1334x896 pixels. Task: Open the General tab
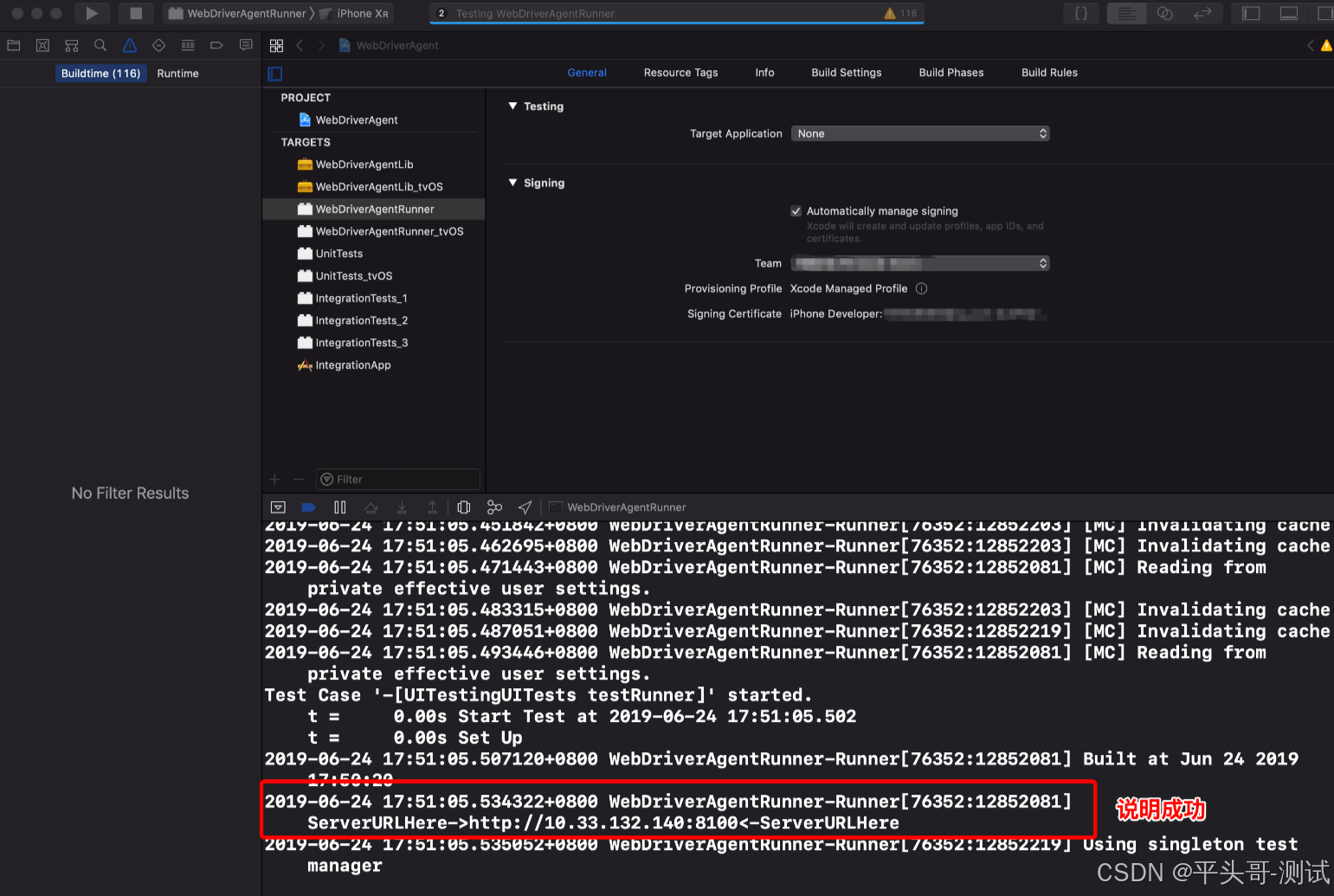pyautogui.click(x=587, y=73)
